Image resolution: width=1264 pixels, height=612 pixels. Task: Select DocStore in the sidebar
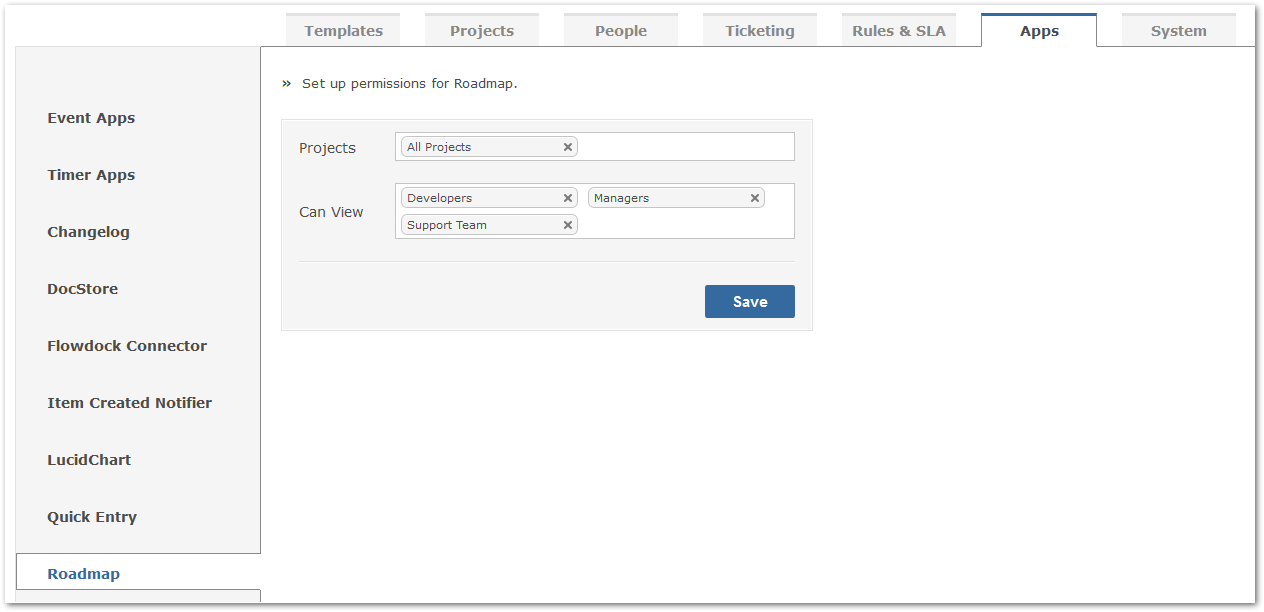(82, 289)
